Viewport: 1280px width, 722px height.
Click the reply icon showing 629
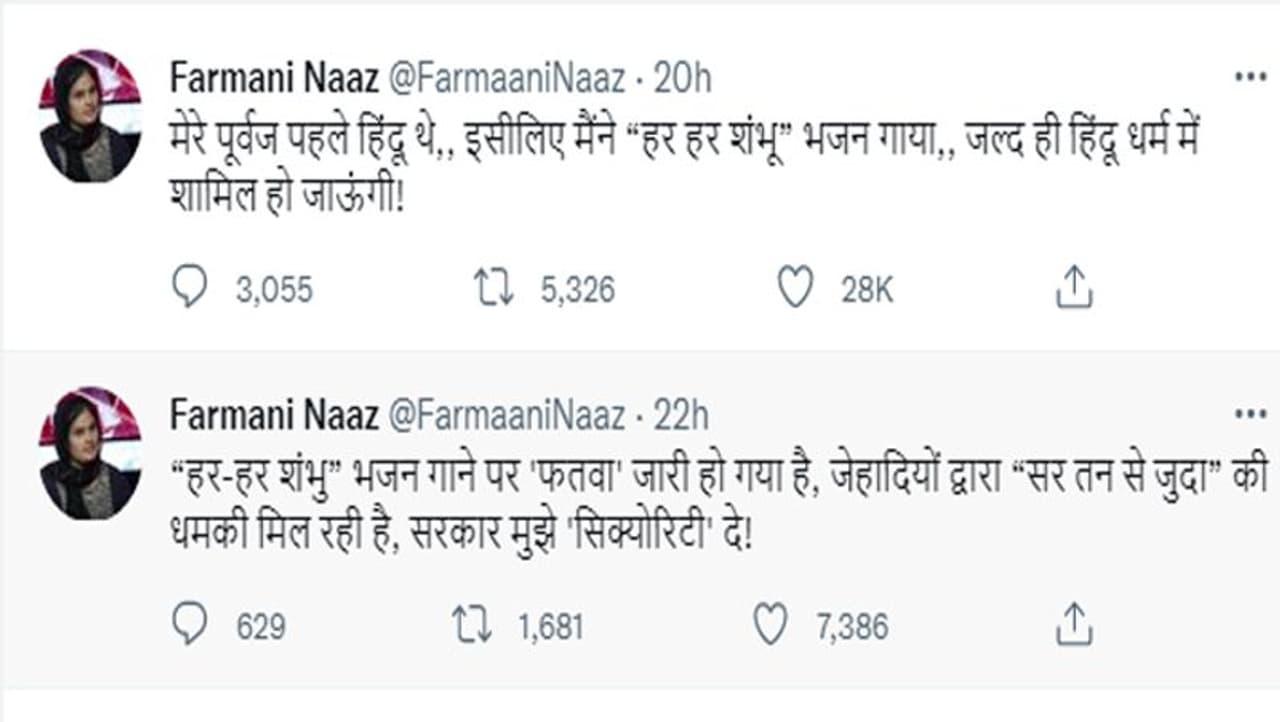click(x=190, y=626)
